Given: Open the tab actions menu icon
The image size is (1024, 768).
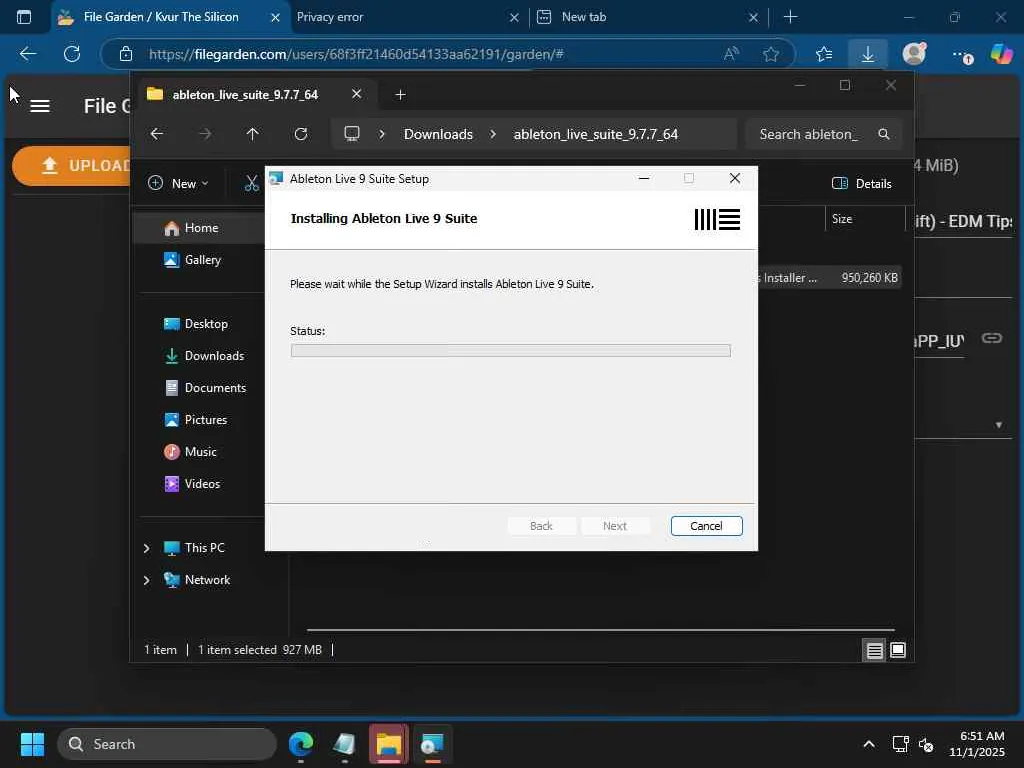Looking at the screenshot, I should point(24,17).
